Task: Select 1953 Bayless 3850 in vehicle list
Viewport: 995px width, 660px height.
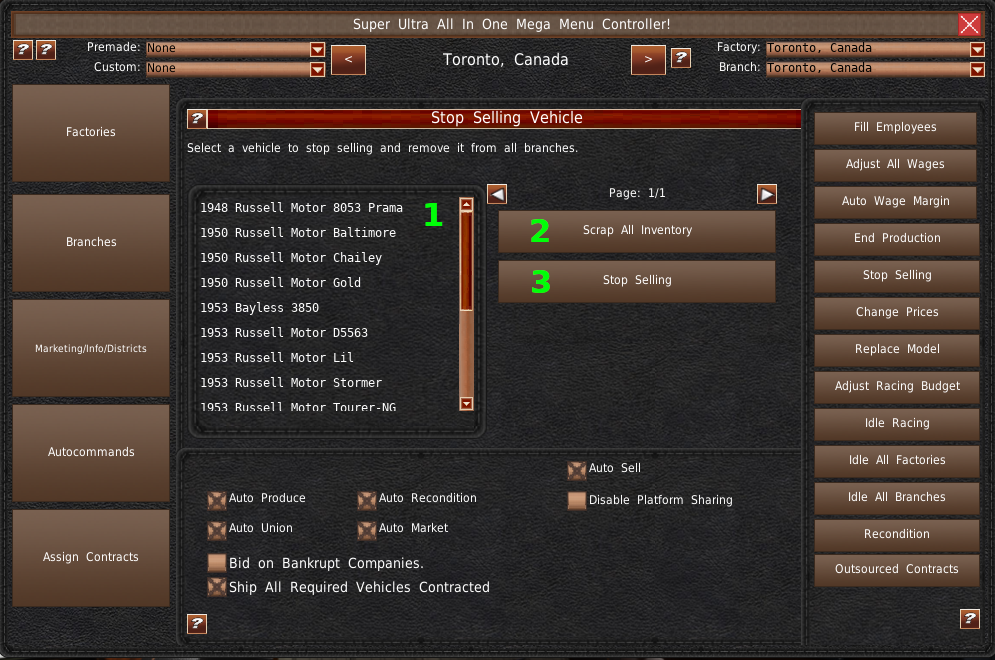Action: (260, 308)
